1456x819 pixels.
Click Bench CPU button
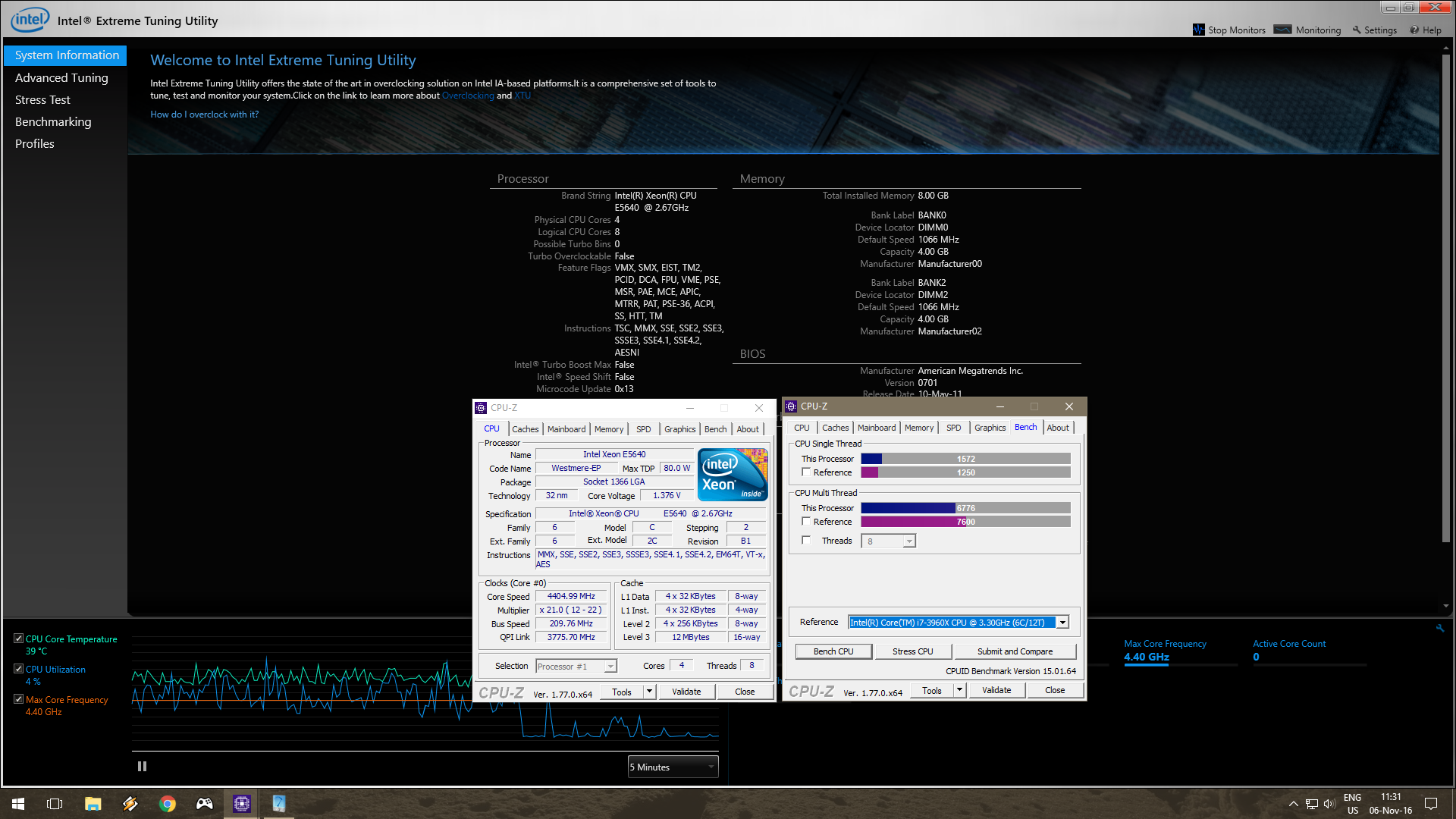(833, 651)
